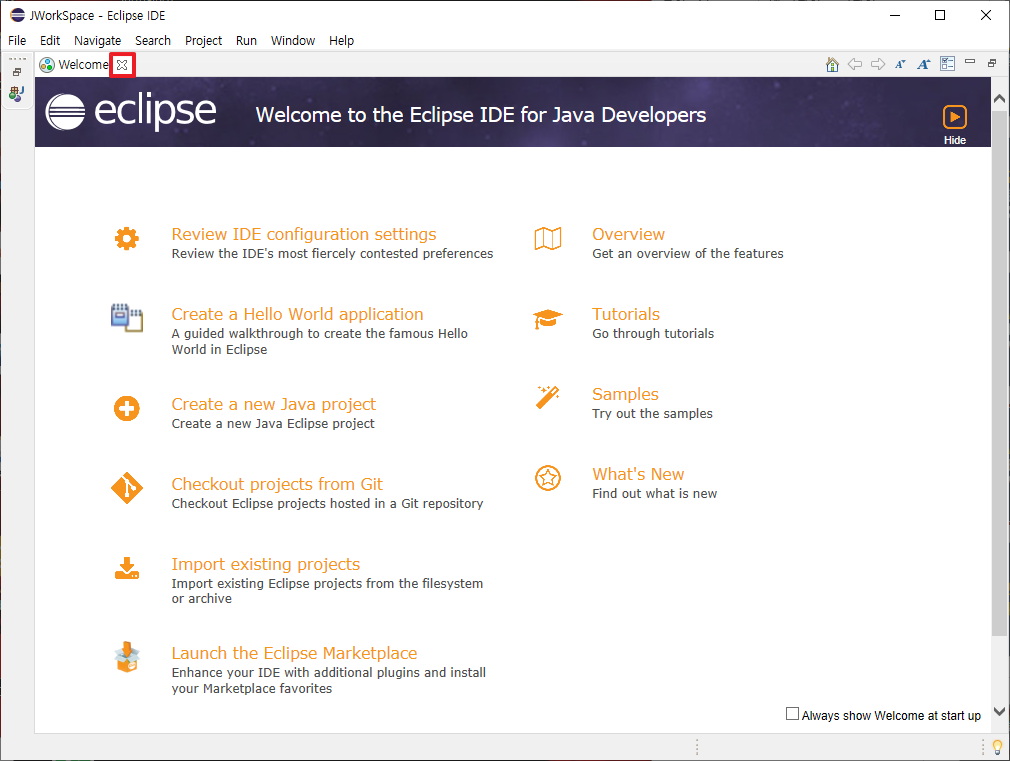Viewport: 1010px width, 761px height.
Task: Click 'Try out the samples' text
Action: (x=653, y=413)
